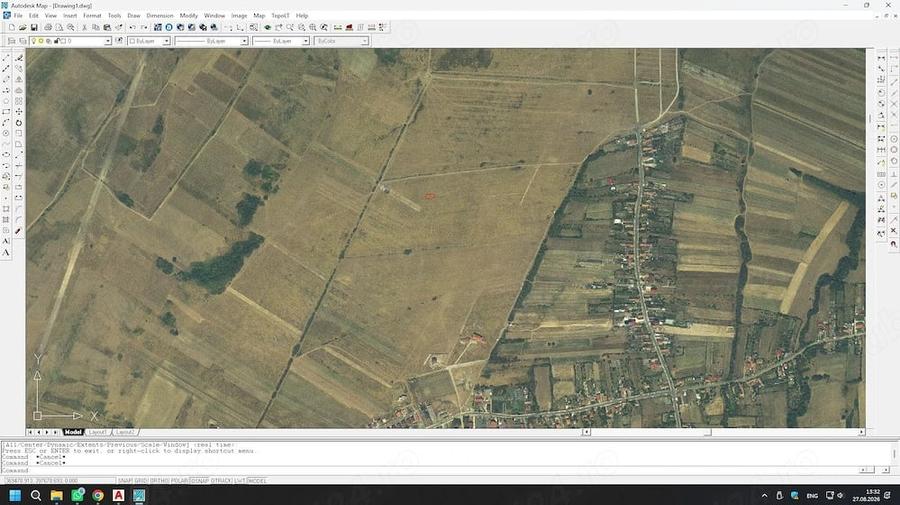Image resolution: width=900 pixels, height=505 pixels.
Task: Toggle GRID display in status bar
Action: pyautogui.click(x=140, y=480)
